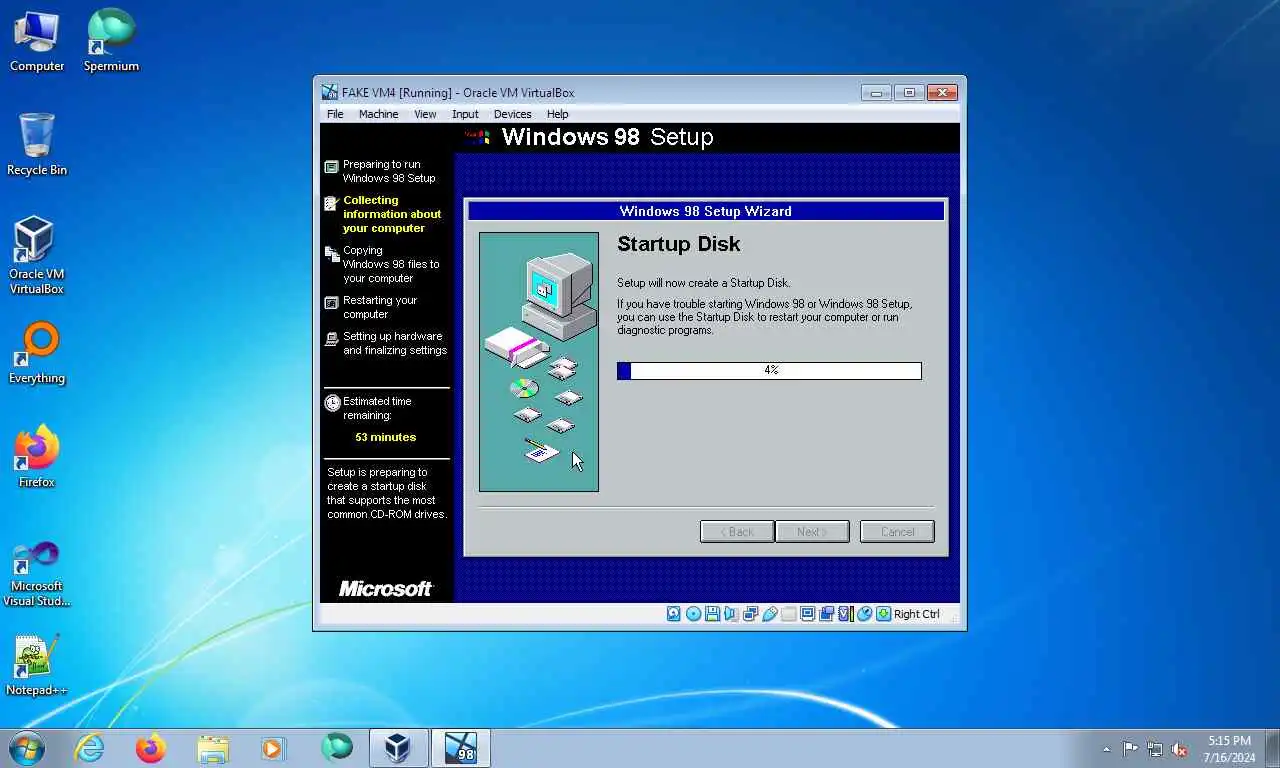This screenshot has width=1280, height=768.
Task: Select the Everything desktop shortcut
Action: coord(37,353)
